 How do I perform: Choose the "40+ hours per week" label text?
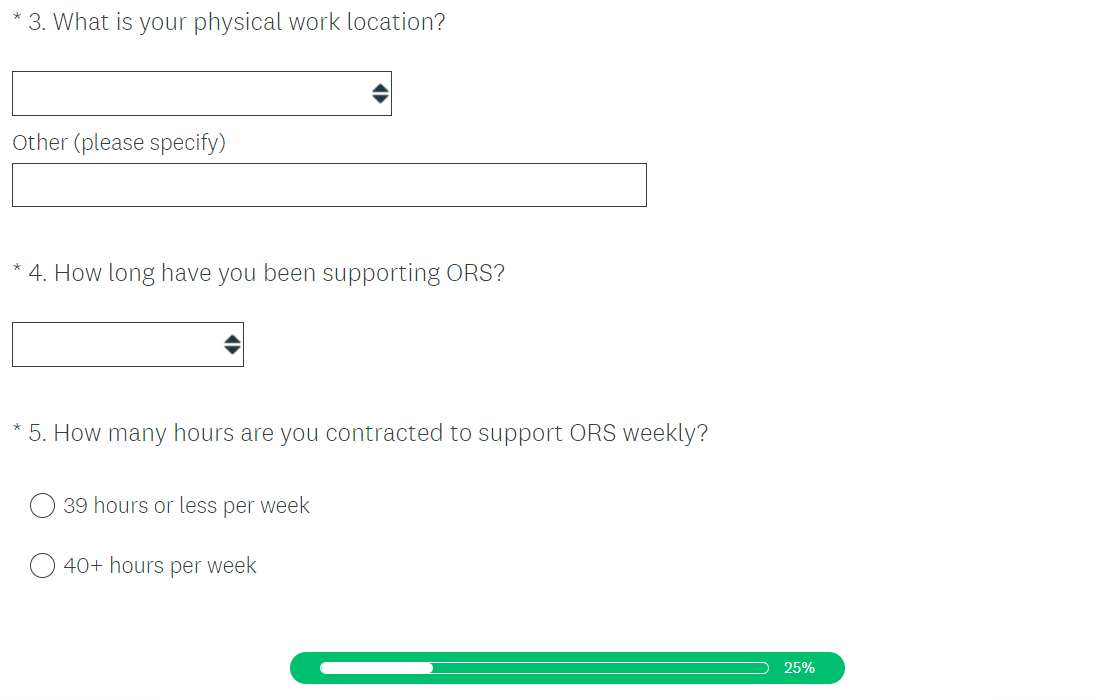pos(160,566)
